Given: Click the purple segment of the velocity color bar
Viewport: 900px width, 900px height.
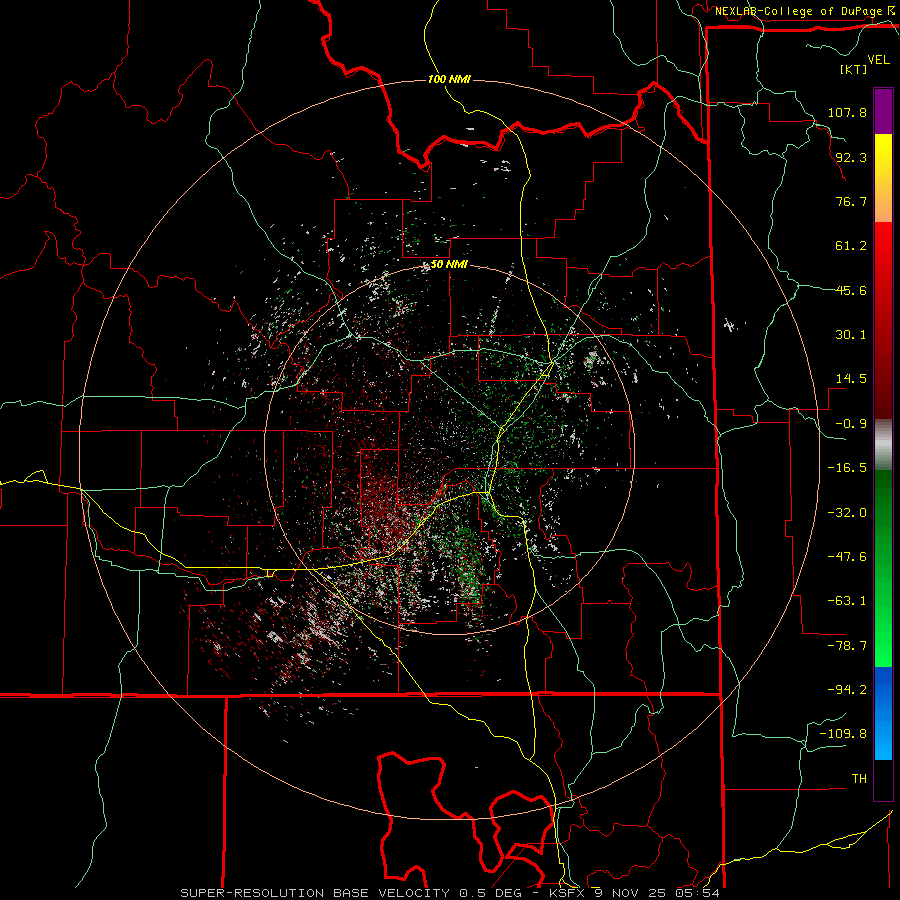Looking at the screenshot, I should (x=883, y=111).
